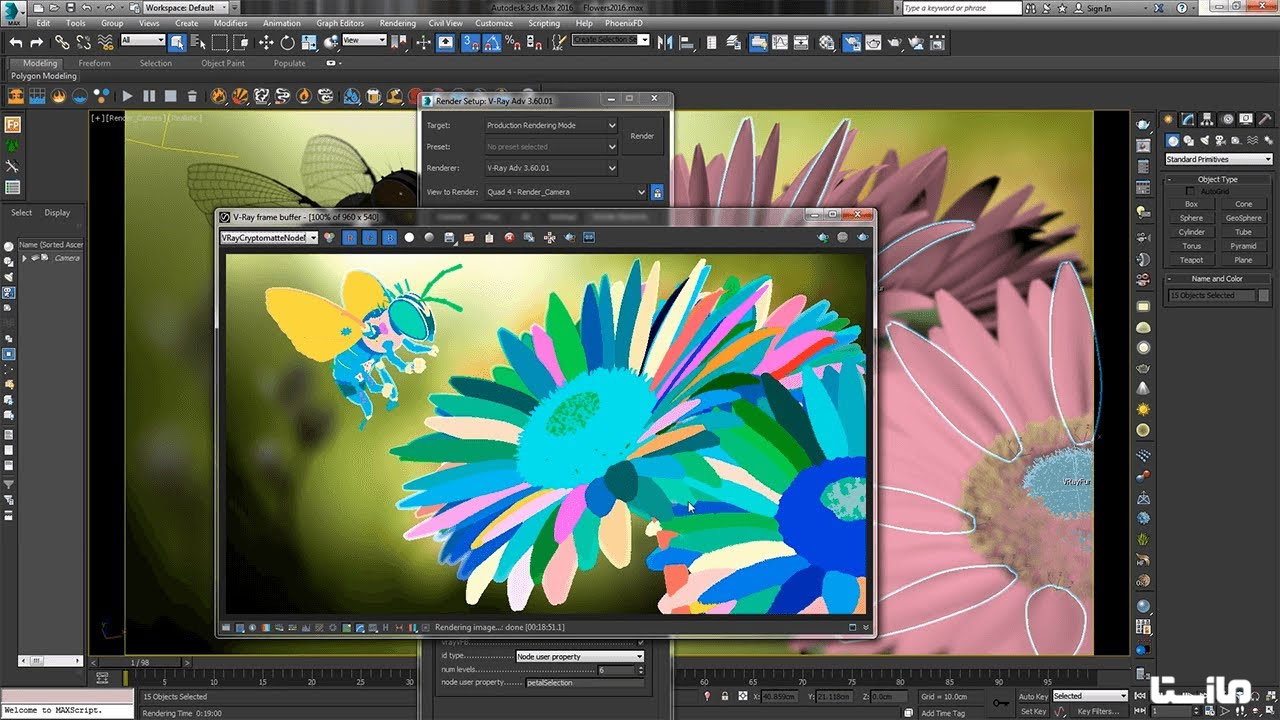Click the Pyramid primitive button
1280x720 pixels.
(x=1244, y=246)
